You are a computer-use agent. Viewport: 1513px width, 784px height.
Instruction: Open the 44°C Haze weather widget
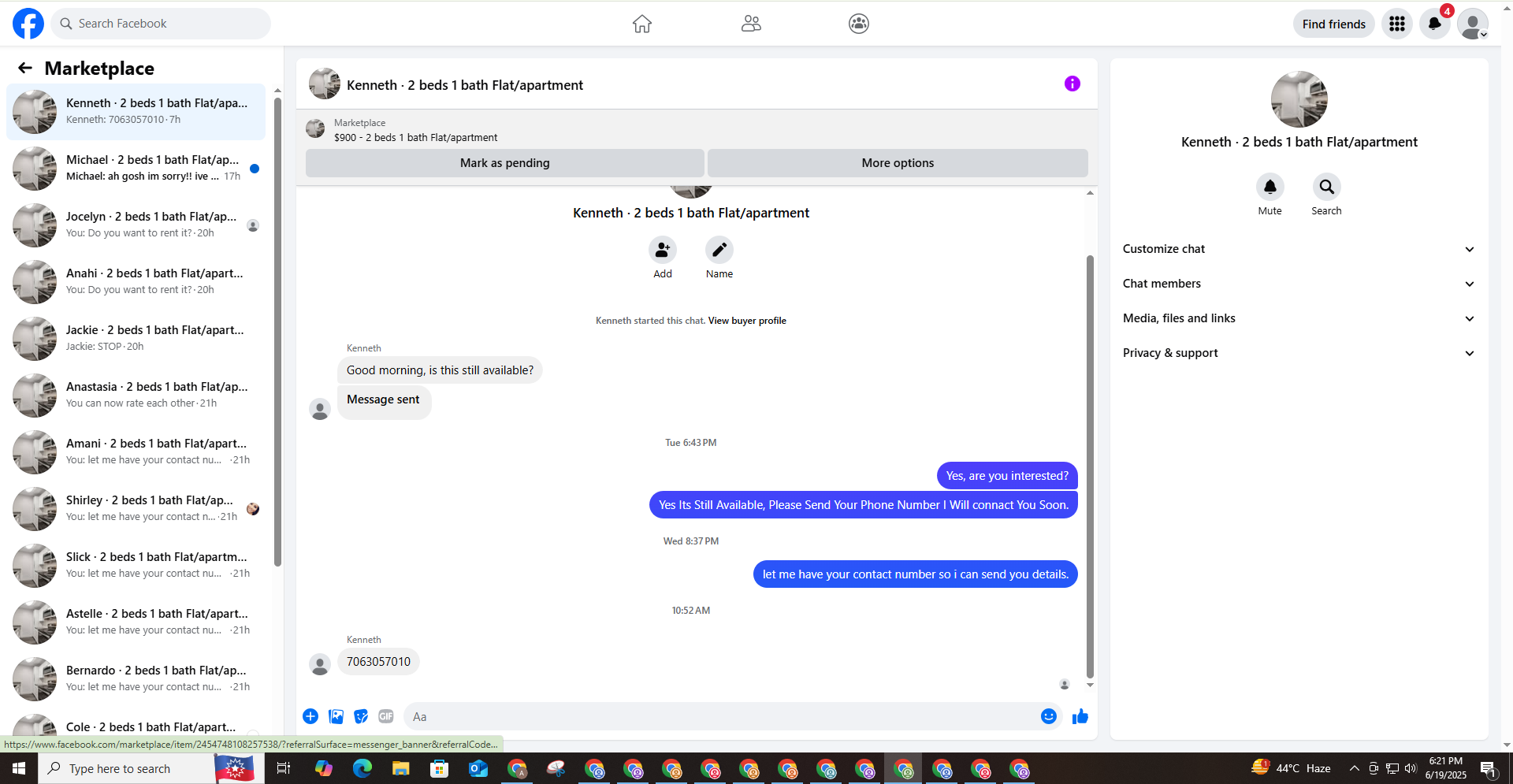pyautogui.click(x=1292, y=768)
